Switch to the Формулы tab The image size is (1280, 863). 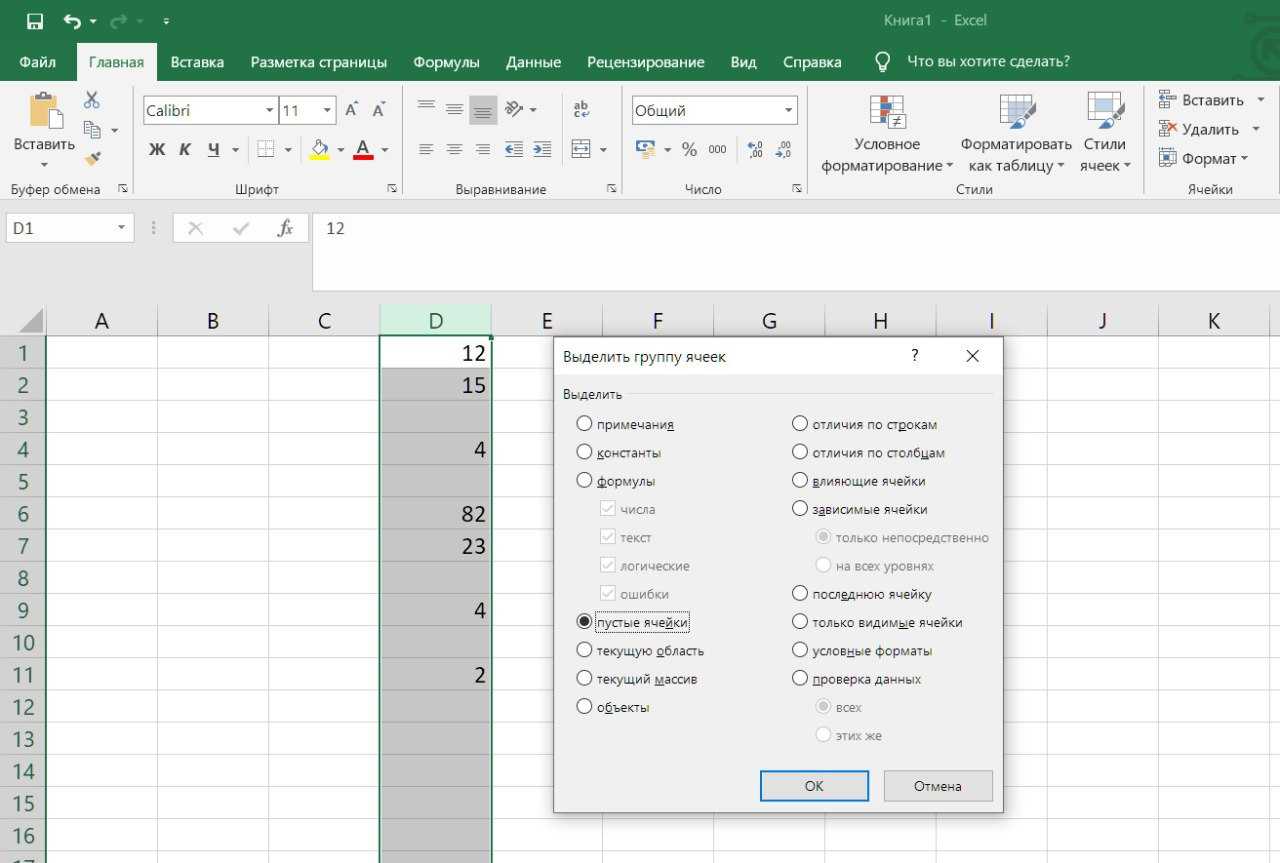[446, 62]
